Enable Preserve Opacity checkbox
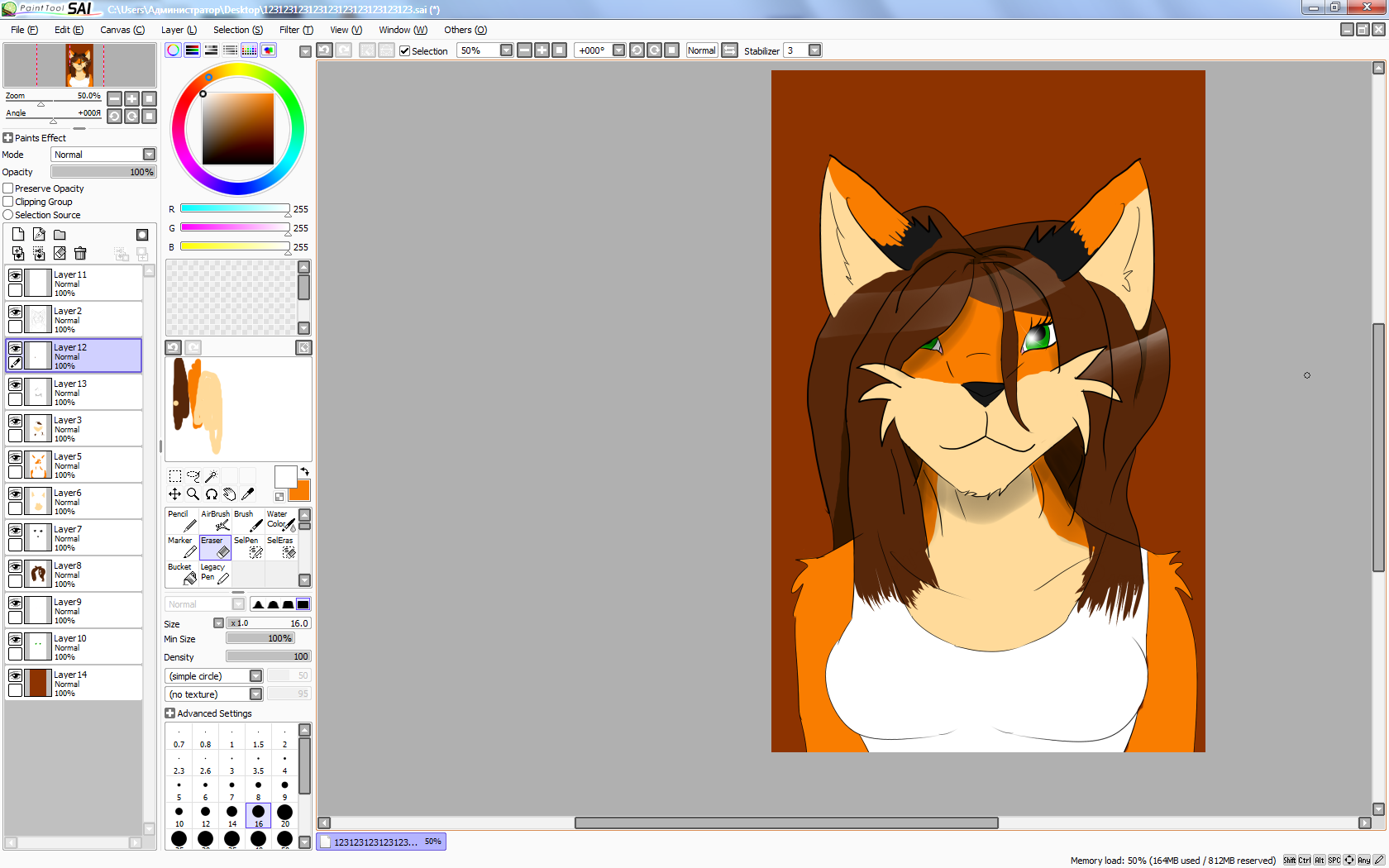This screenshot has height=868, width=1389. pyautogui.click(x=8, y=188)
